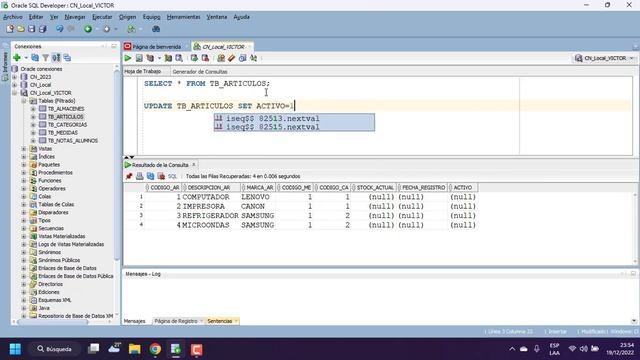640x360 pixels.
Task: Switch to the Generador de Consultas tab
Action: 200,71
